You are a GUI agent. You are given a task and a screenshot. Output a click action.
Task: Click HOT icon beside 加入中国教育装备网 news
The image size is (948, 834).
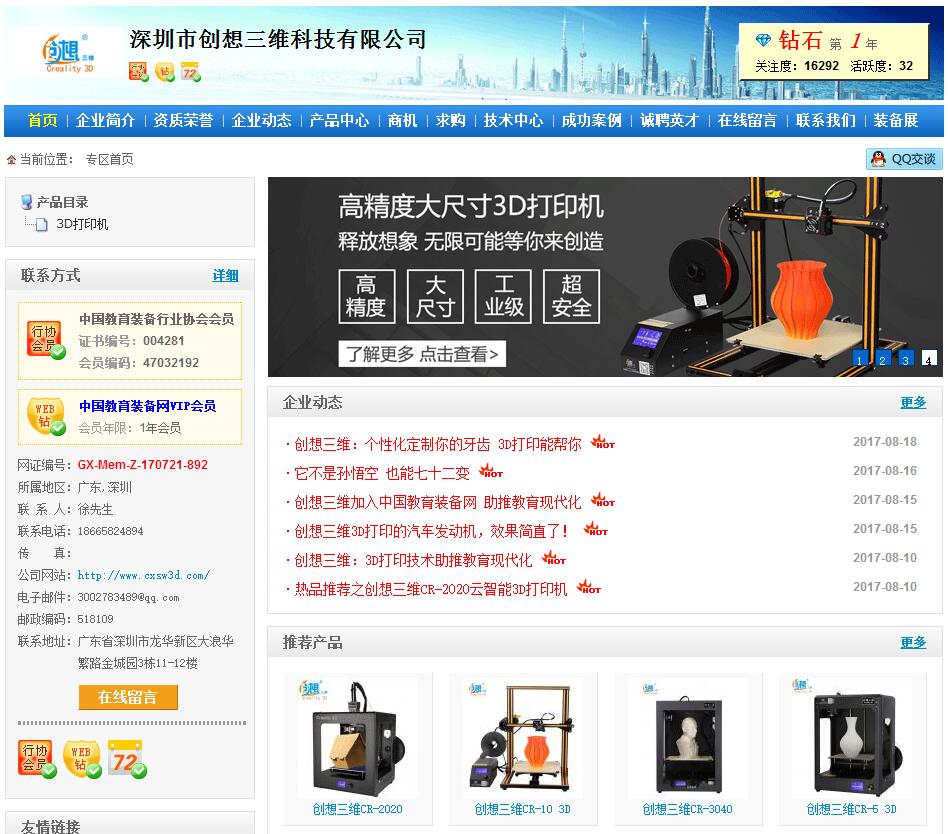[603, 500]
